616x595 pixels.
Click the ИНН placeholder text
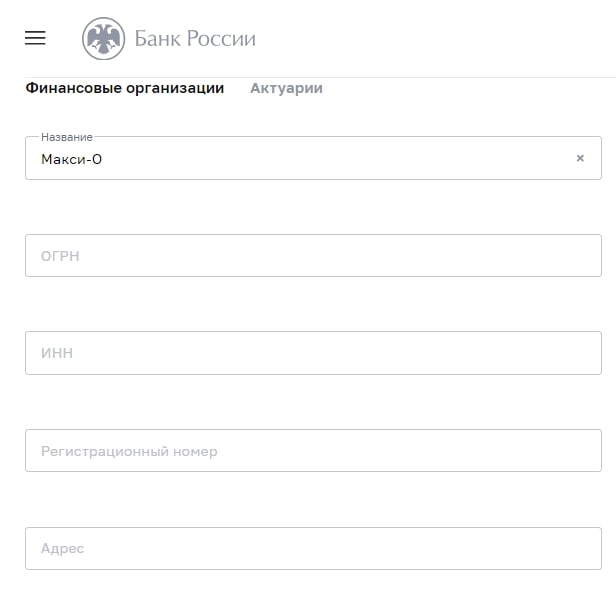57,353
